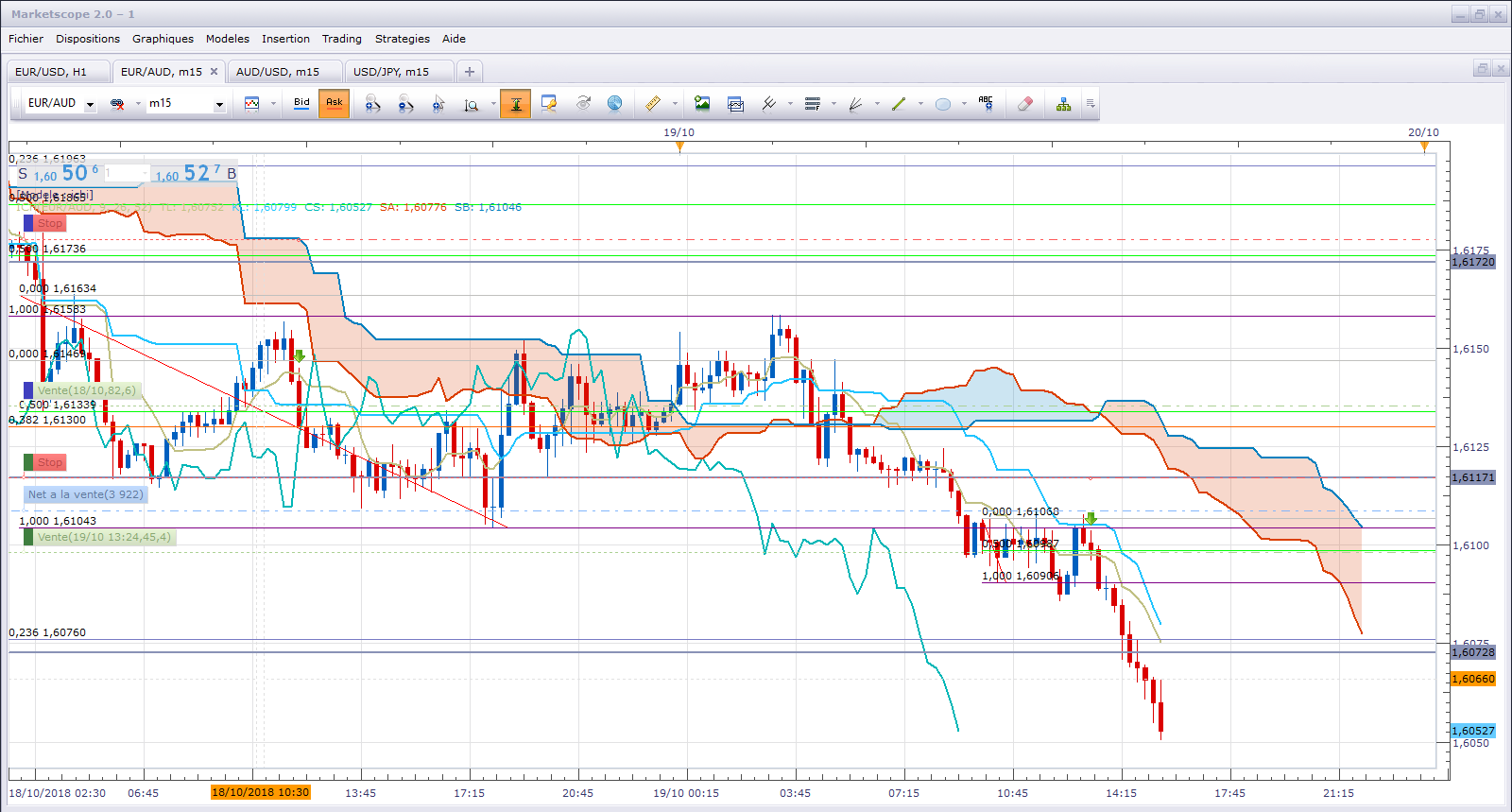Click the orange 1,60660 price label

click(x=1472, y=679)
